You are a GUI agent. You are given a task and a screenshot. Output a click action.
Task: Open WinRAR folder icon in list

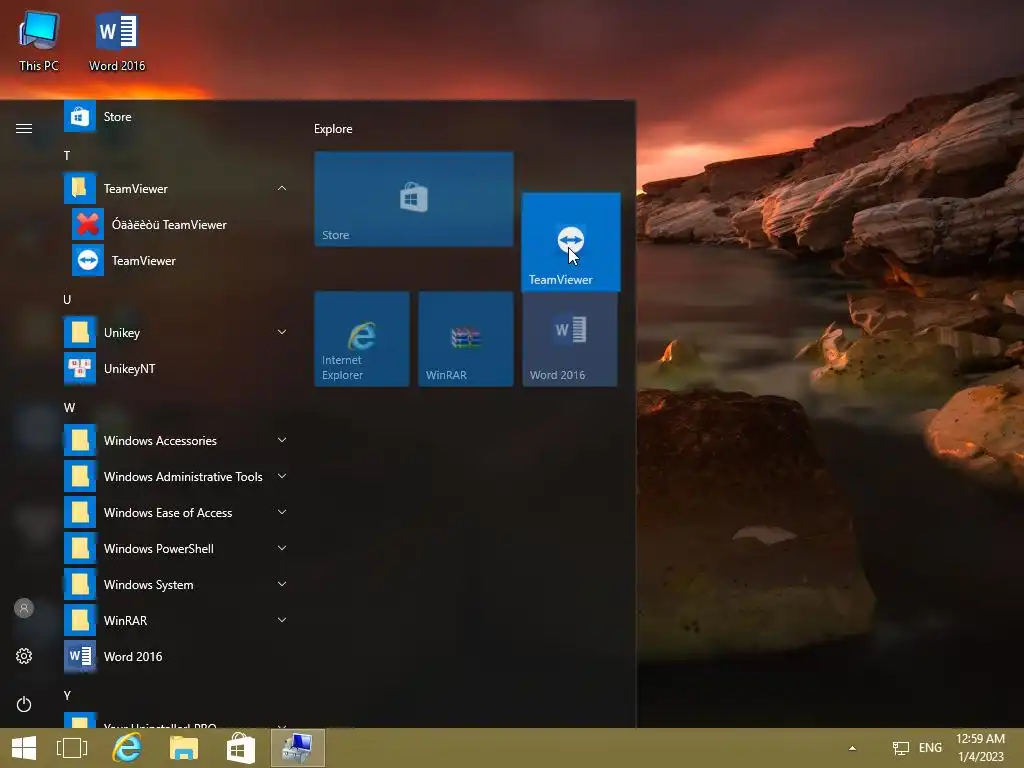point(80,620)
